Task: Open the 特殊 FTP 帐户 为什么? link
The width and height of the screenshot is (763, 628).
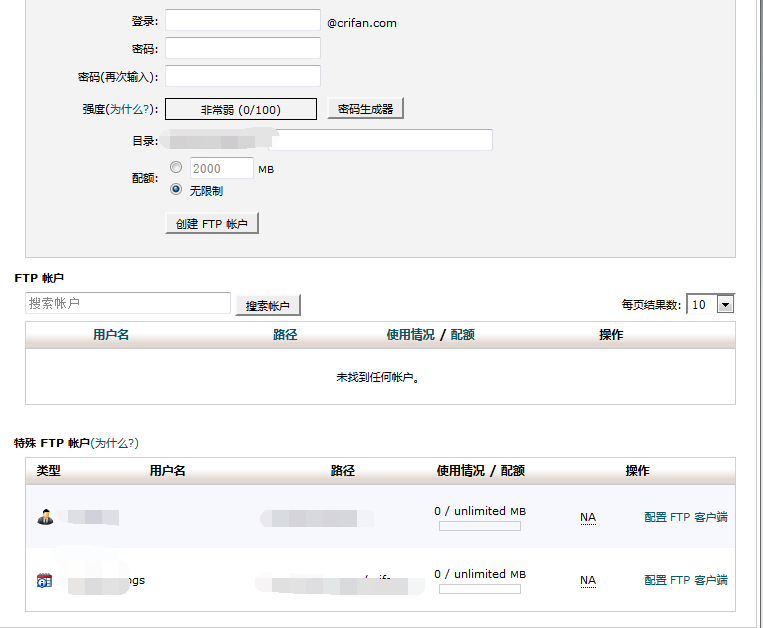Action: [x=114, y=443]
